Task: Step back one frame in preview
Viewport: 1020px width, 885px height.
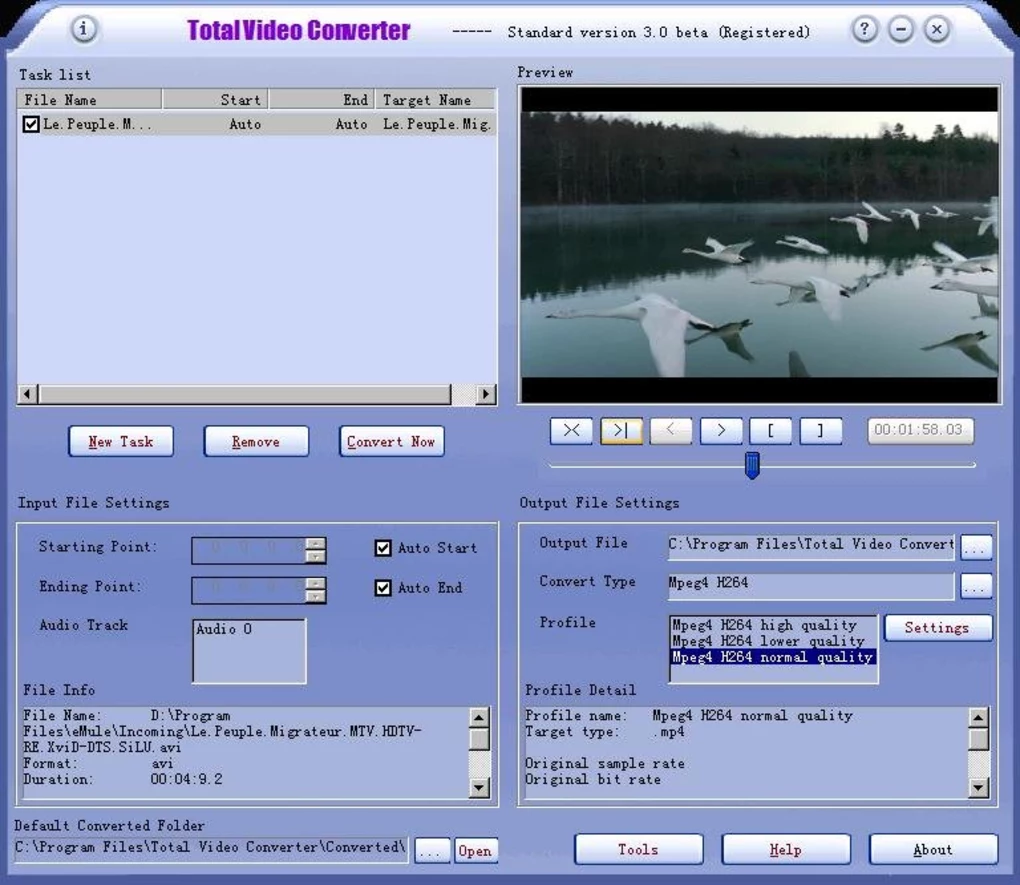Action: 671,430
